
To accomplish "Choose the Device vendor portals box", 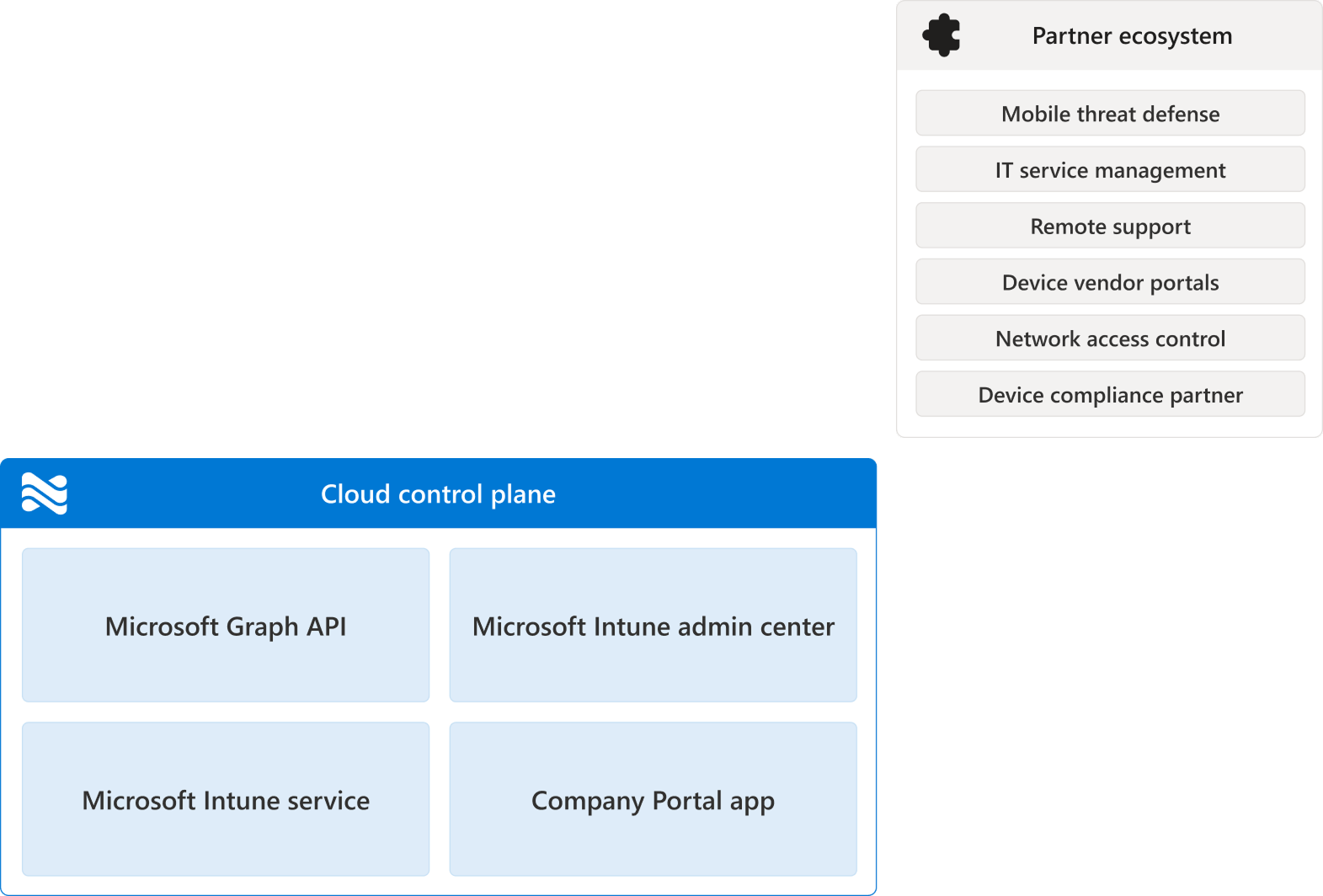I will [x=1110, y=281].
